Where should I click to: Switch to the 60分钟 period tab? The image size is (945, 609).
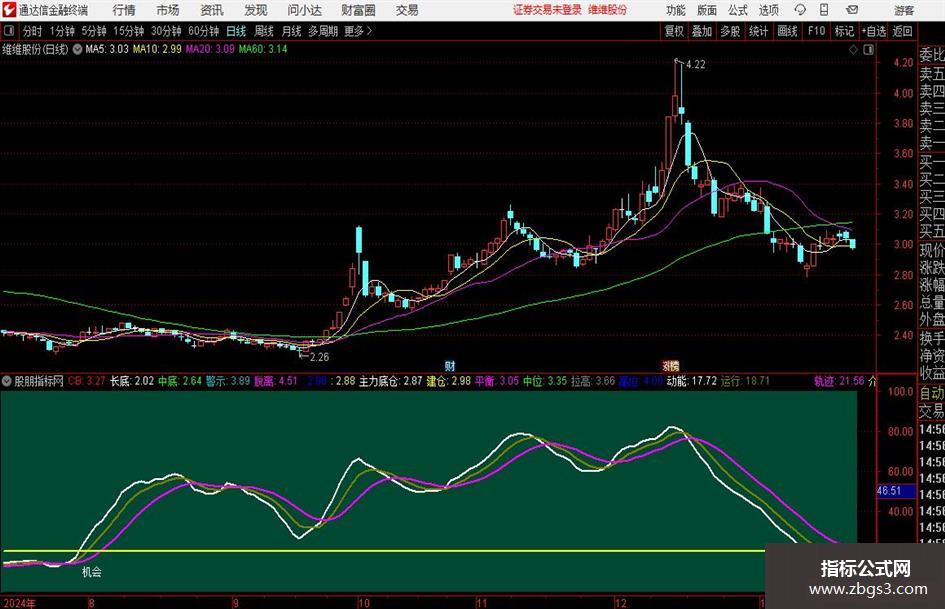point(204,31)
